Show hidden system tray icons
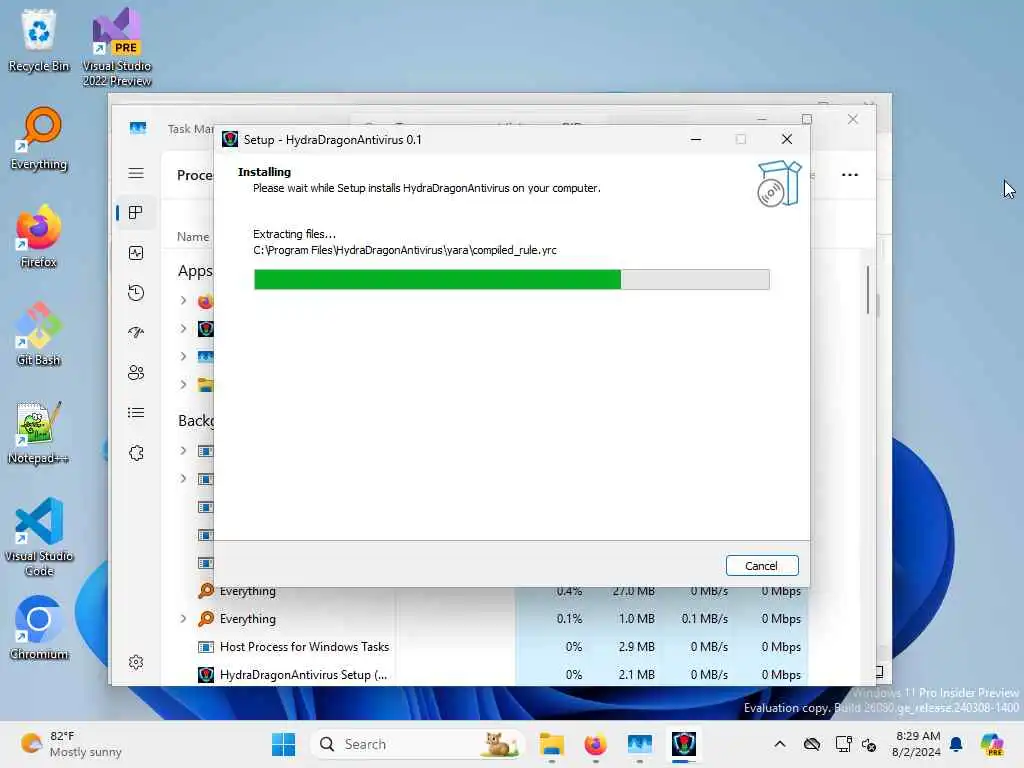This screenshot has width=1024, height=768. (x=780, y=744)
